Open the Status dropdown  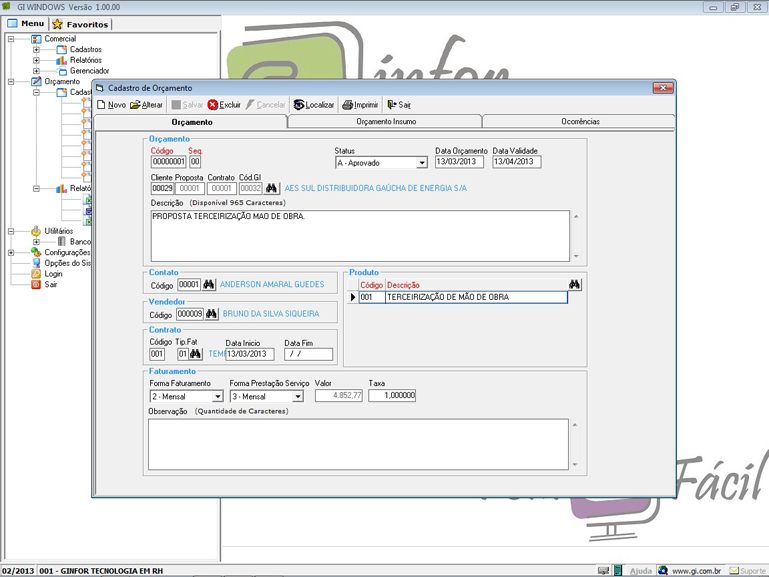[x=422, y=163]
